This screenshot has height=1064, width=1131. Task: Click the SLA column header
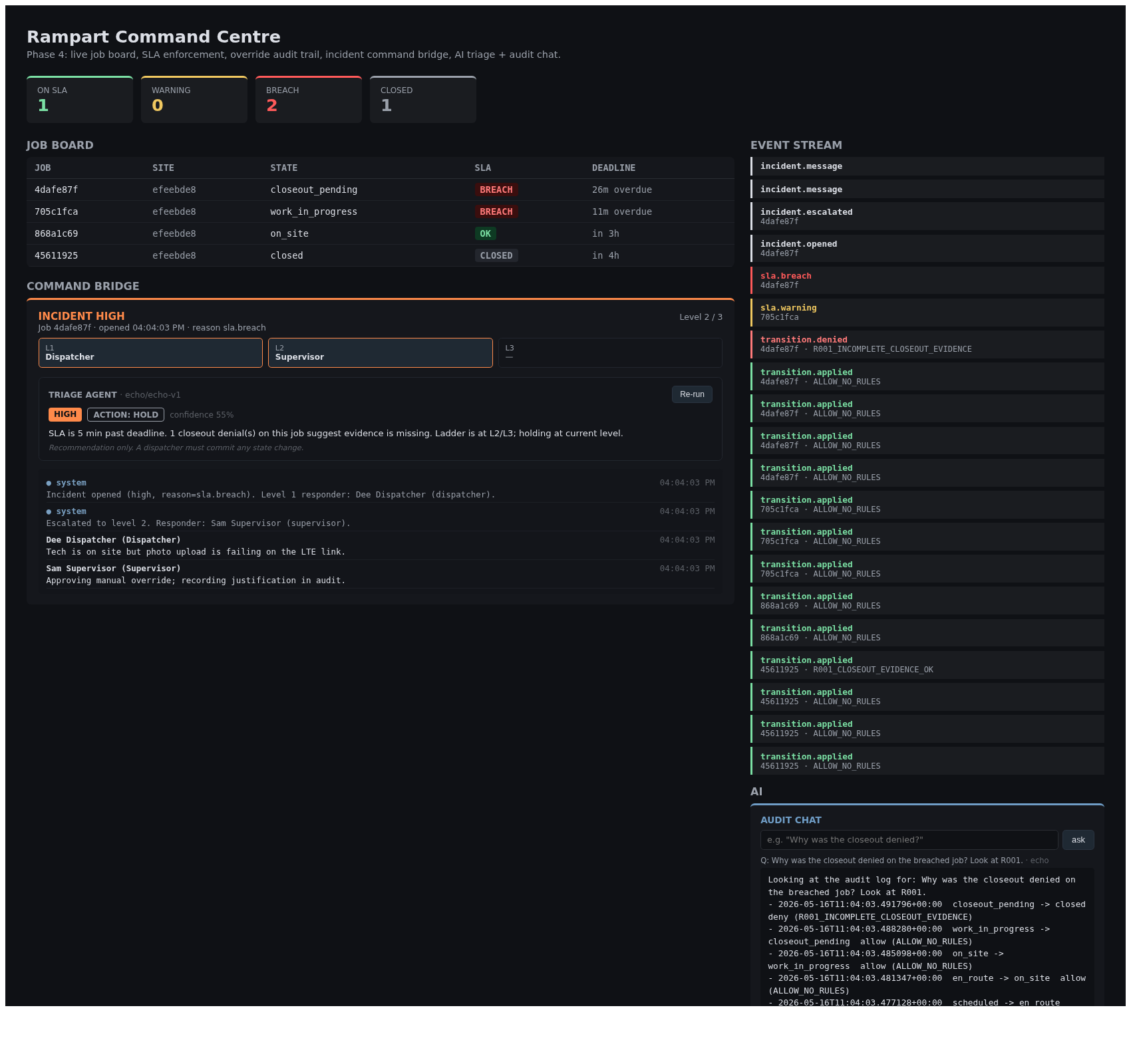click(x=483, y=168)
